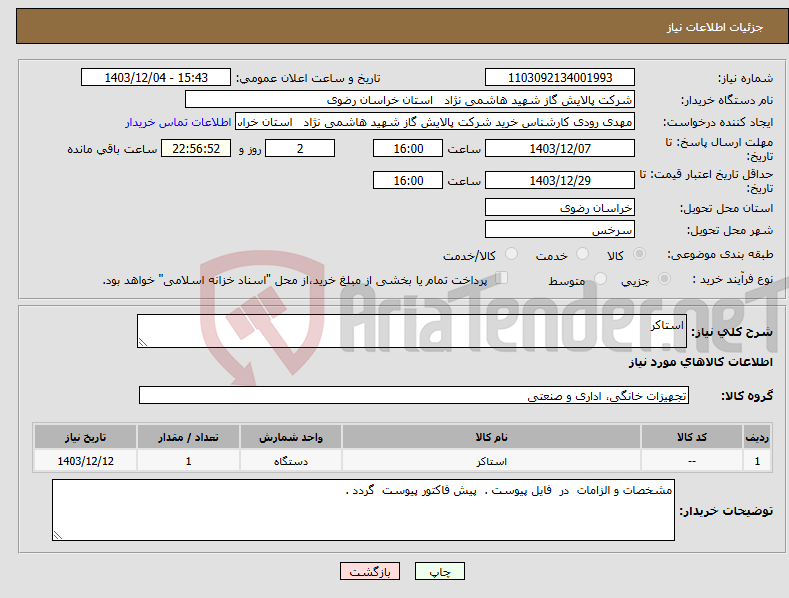Click the item code cell showing --
This screenshot has width=789, height=598.
coord(692,461)
